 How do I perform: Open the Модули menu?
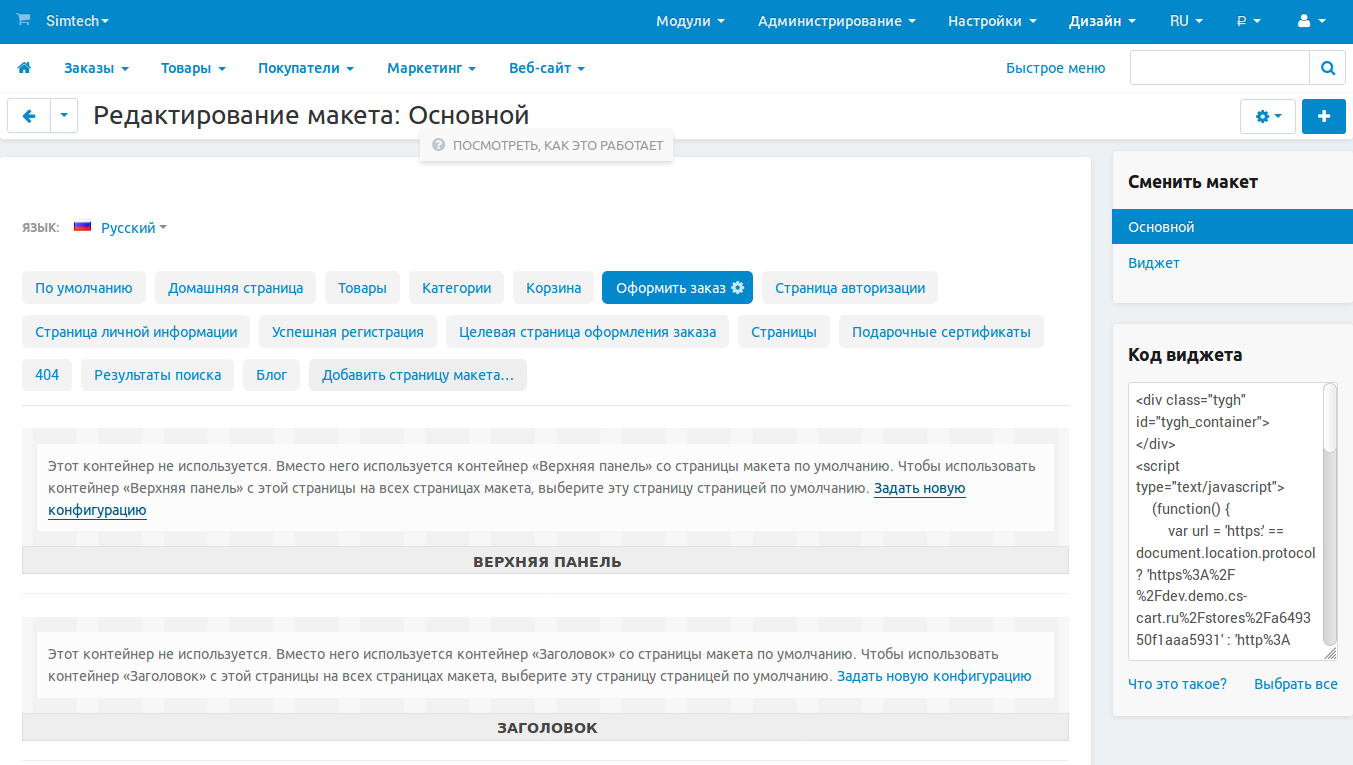click(x=690, y=21)
